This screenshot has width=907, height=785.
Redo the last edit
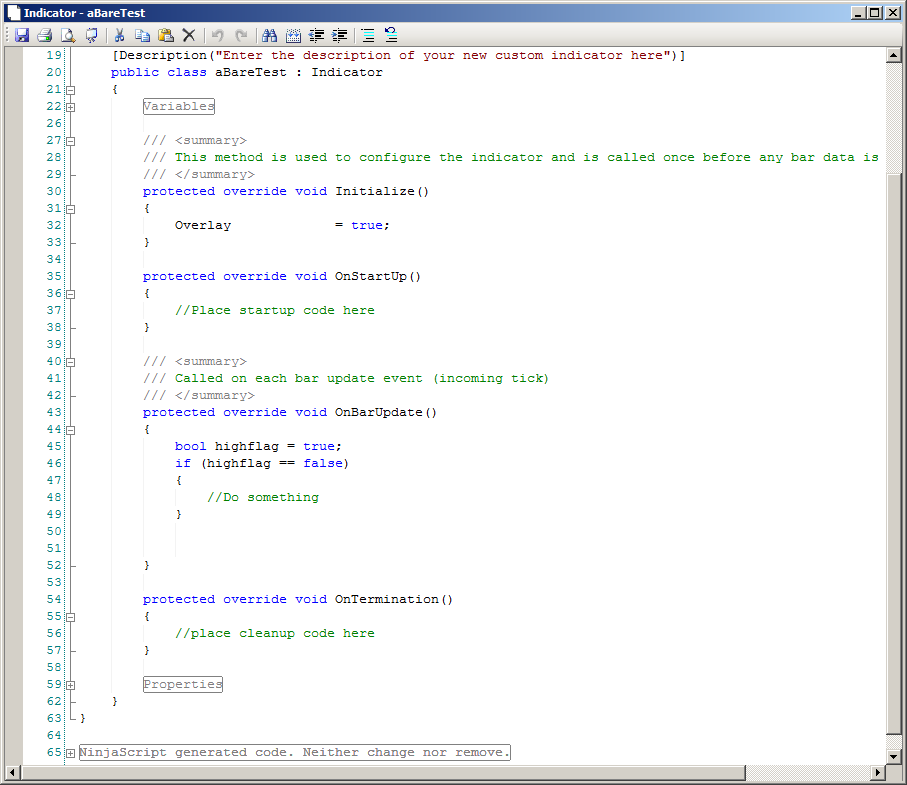(x=241, y=35)
